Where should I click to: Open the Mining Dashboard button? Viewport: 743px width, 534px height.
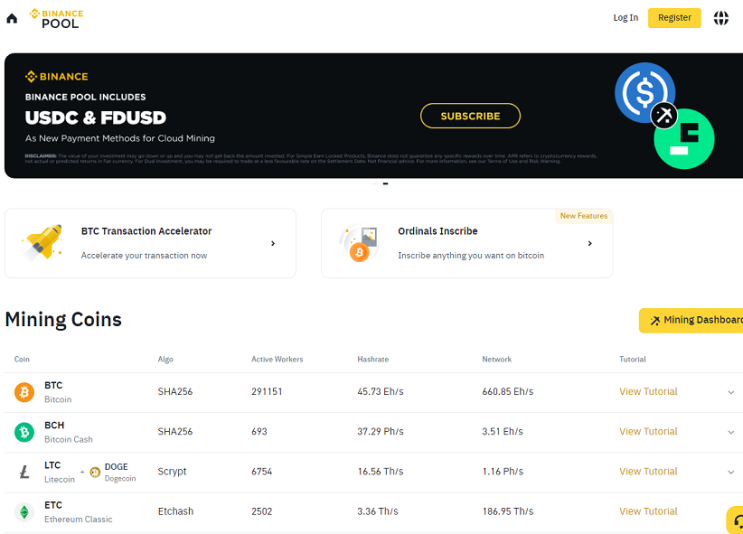(x=691, y=320)
